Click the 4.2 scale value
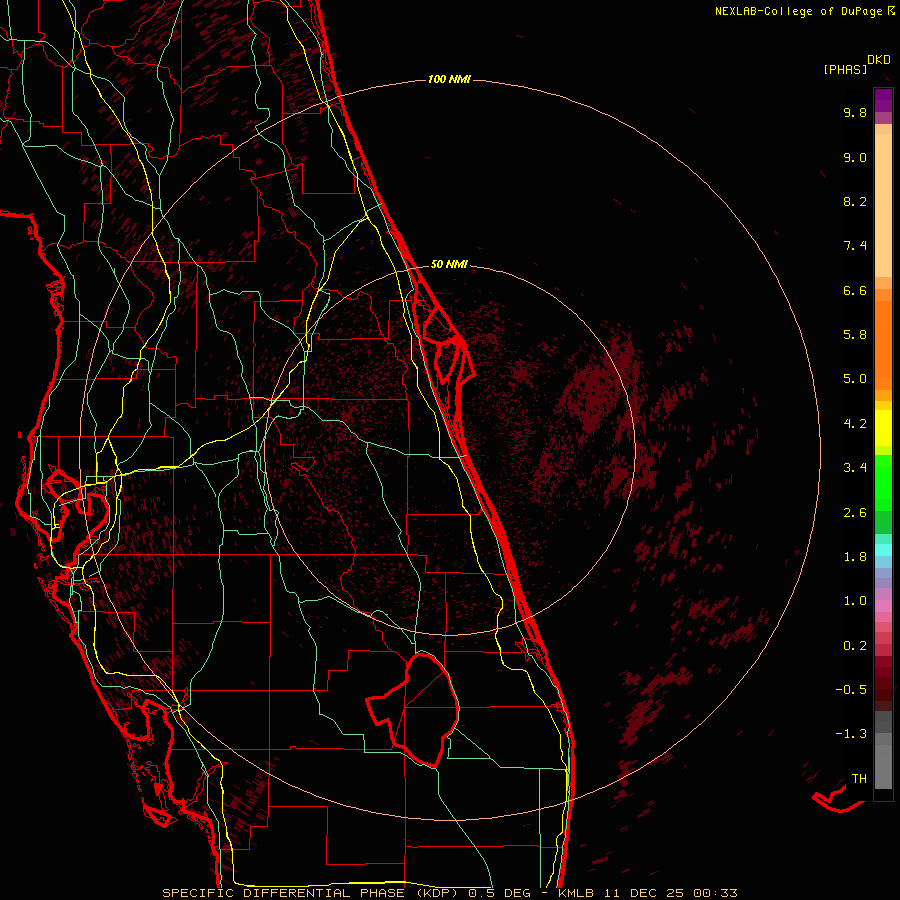 [x=855, y=424]
